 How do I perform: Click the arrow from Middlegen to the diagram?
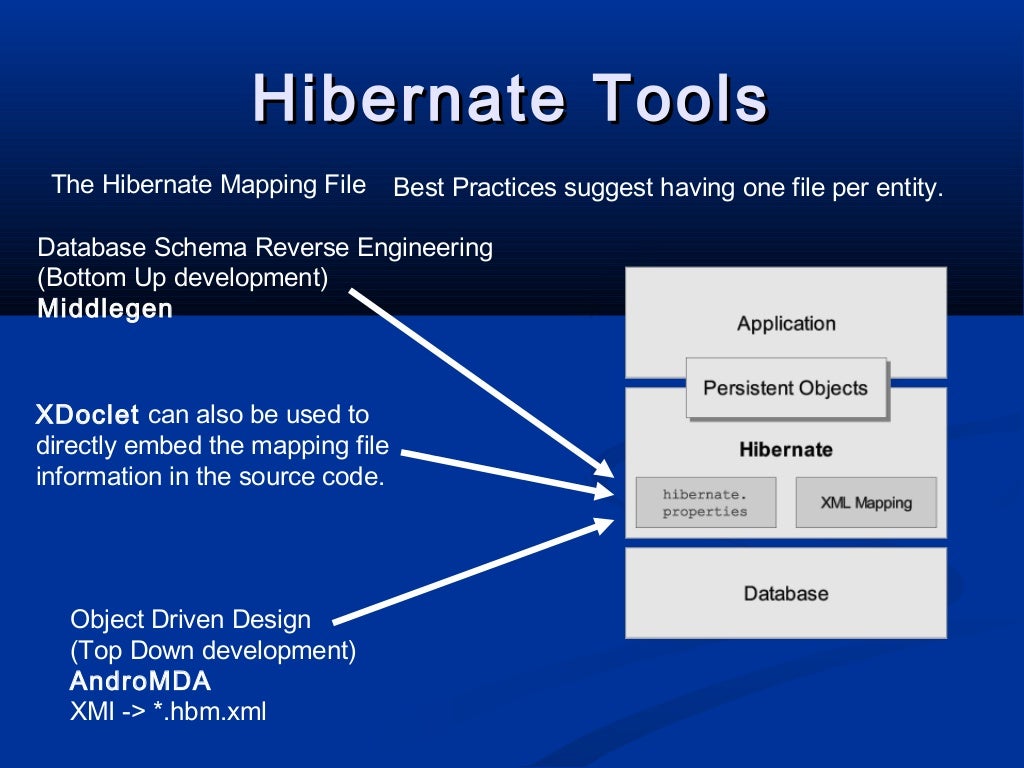click(481, 383)
